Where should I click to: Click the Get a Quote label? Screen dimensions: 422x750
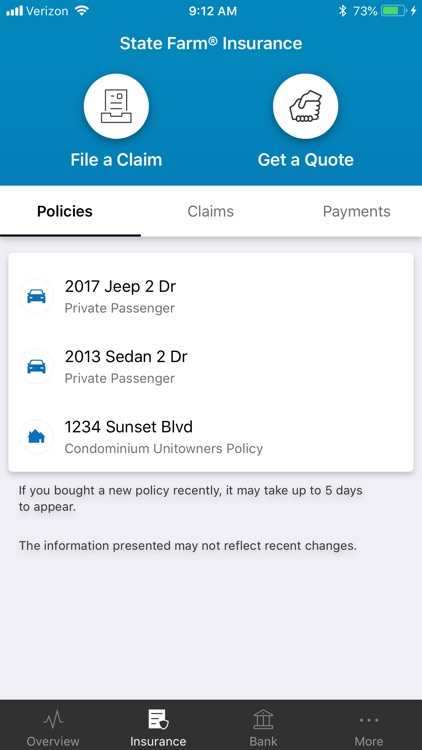coord(306,160)
